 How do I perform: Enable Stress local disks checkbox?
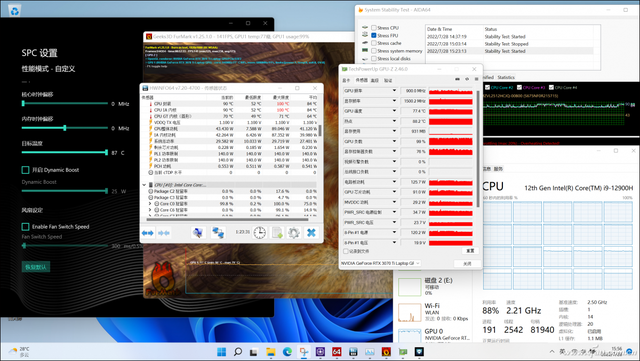[374, 58]
